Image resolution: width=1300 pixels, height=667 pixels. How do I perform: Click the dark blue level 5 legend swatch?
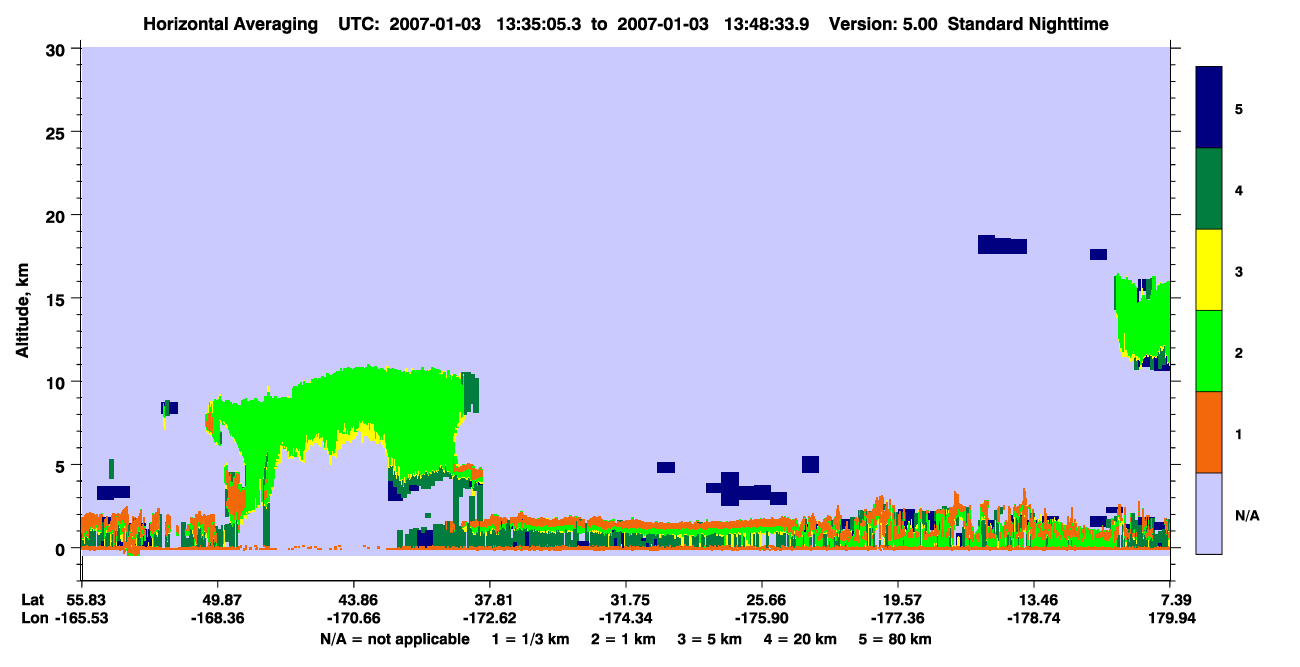pos(1209,108)
